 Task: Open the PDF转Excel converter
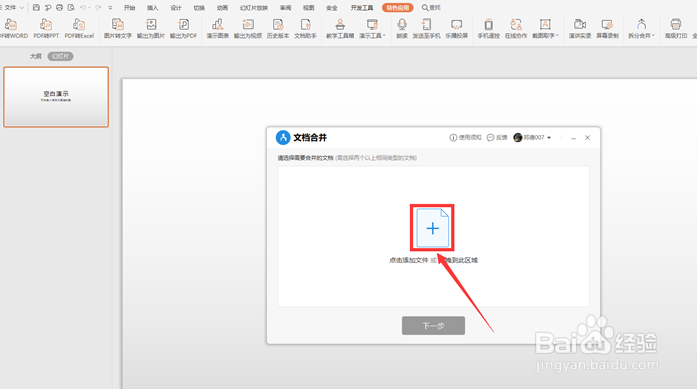[x=79, y=28]
